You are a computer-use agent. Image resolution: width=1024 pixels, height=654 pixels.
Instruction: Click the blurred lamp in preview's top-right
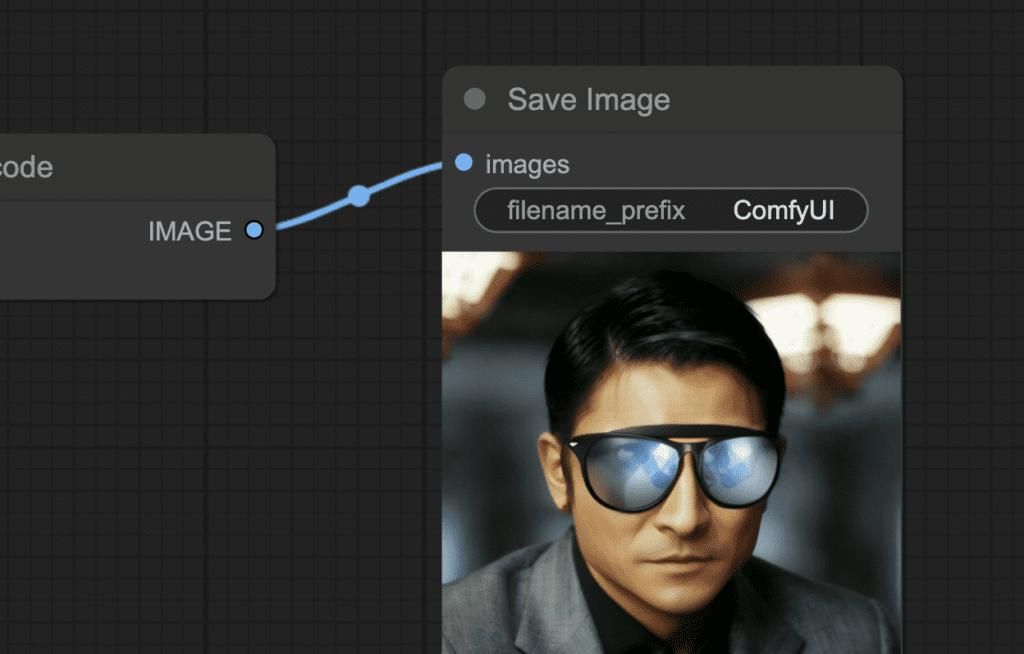click(x=830, y=320)
